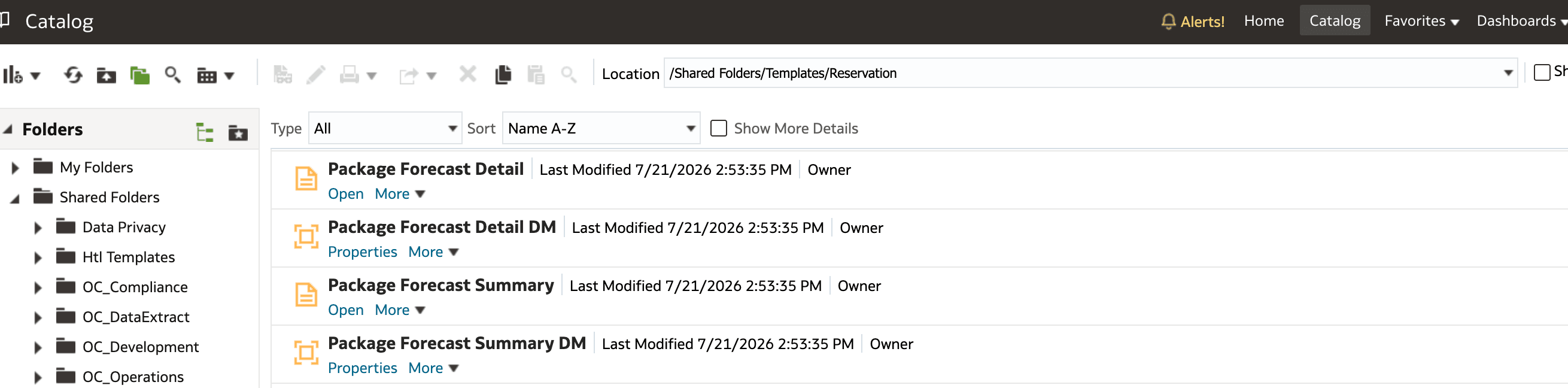Open the view type list icon
Screen dimensions: 1568x388
(215, 75)
